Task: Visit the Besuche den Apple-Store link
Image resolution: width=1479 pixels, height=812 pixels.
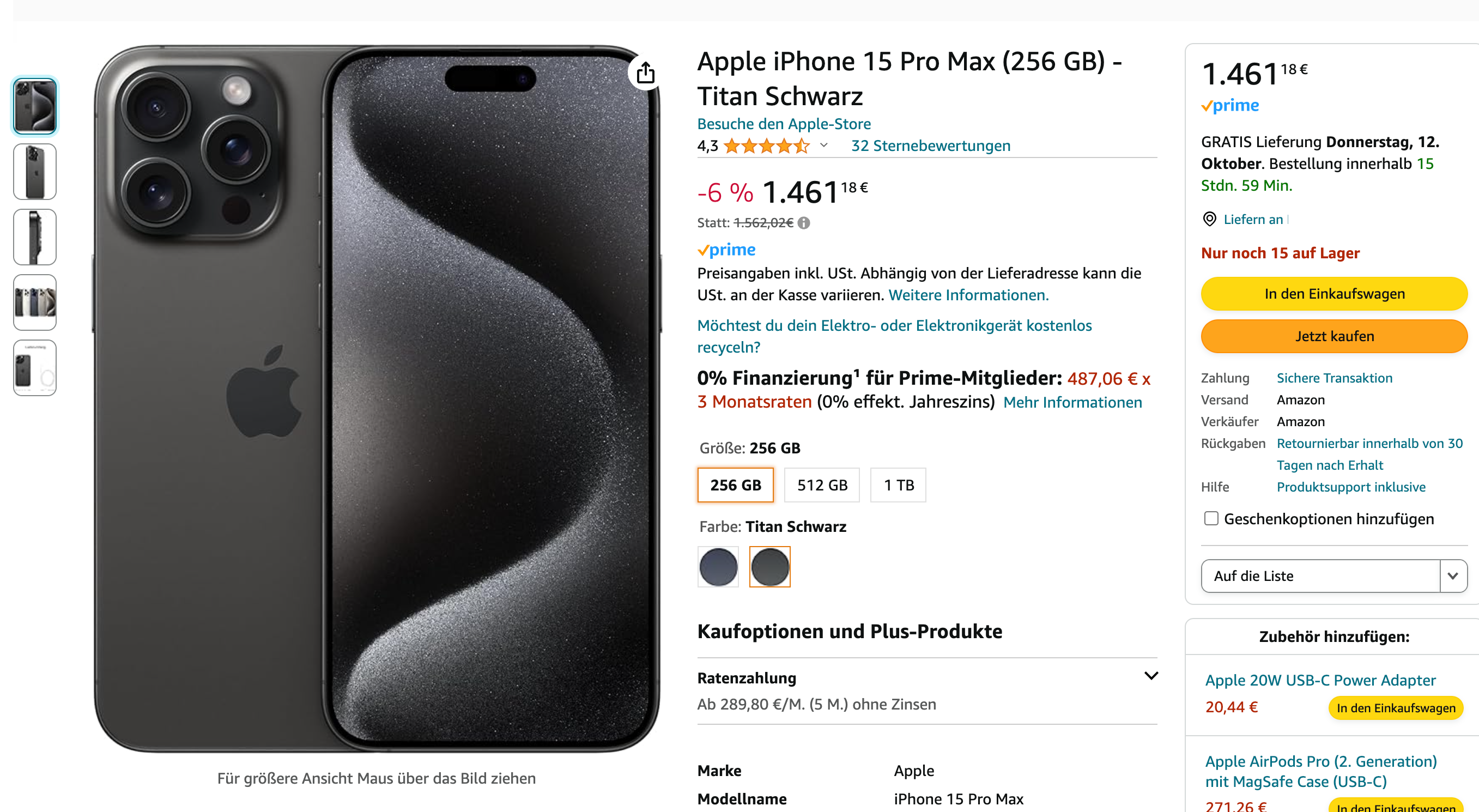Action: [784, 124]
